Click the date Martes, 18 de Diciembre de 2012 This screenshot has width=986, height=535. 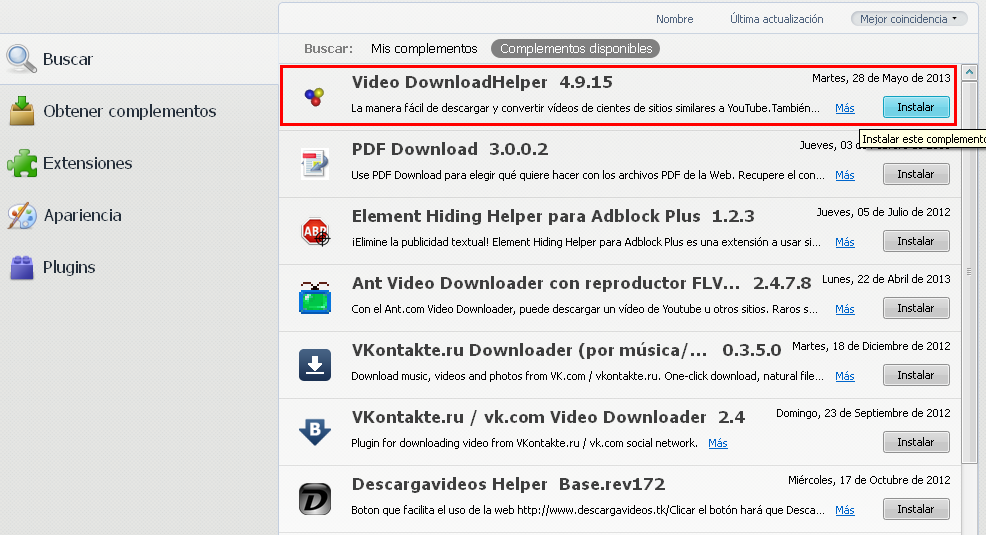(871, 346)
